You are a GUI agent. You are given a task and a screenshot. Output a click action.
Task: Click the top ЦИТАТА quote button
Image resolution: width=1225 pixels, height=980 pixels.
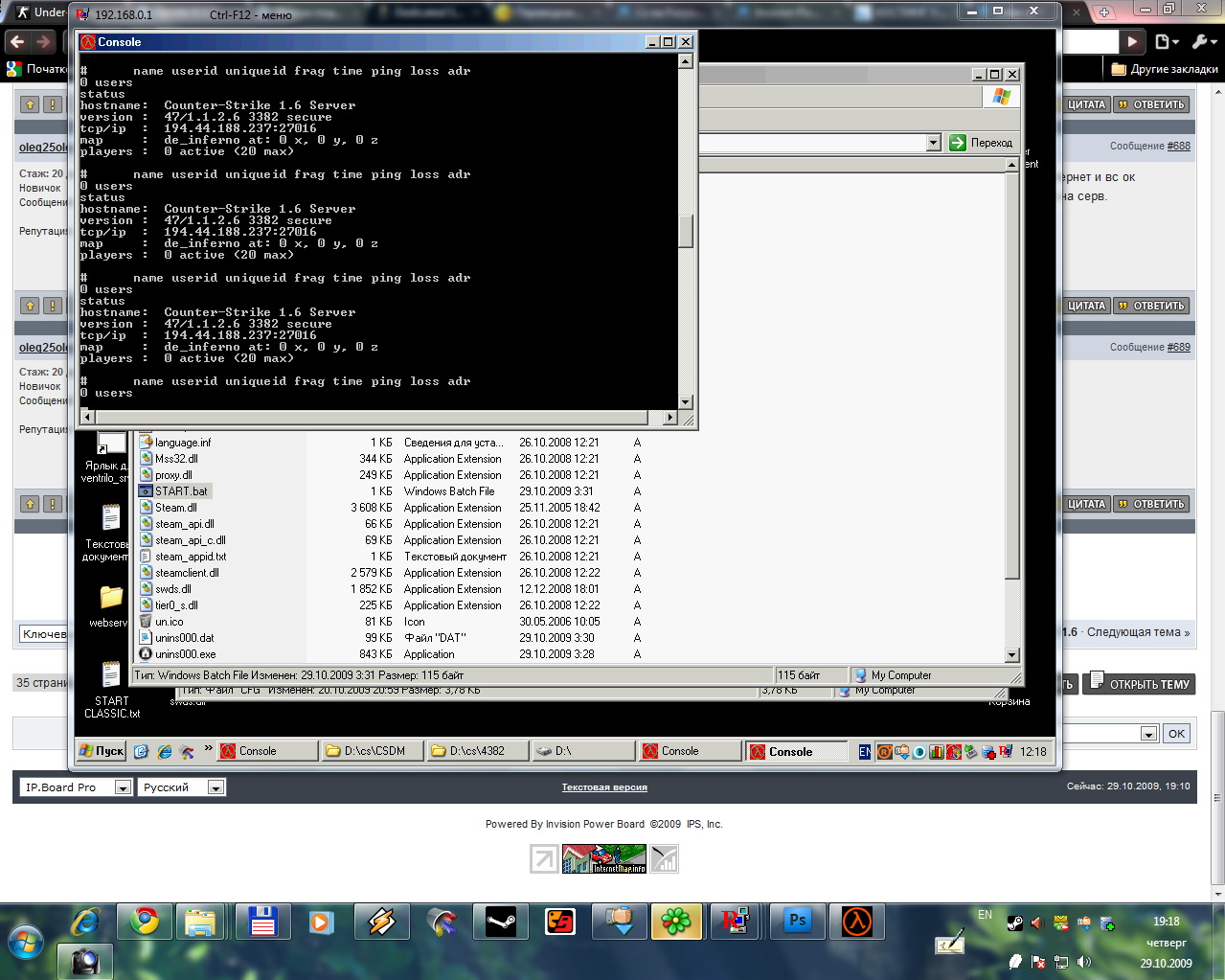[1086, 104]
